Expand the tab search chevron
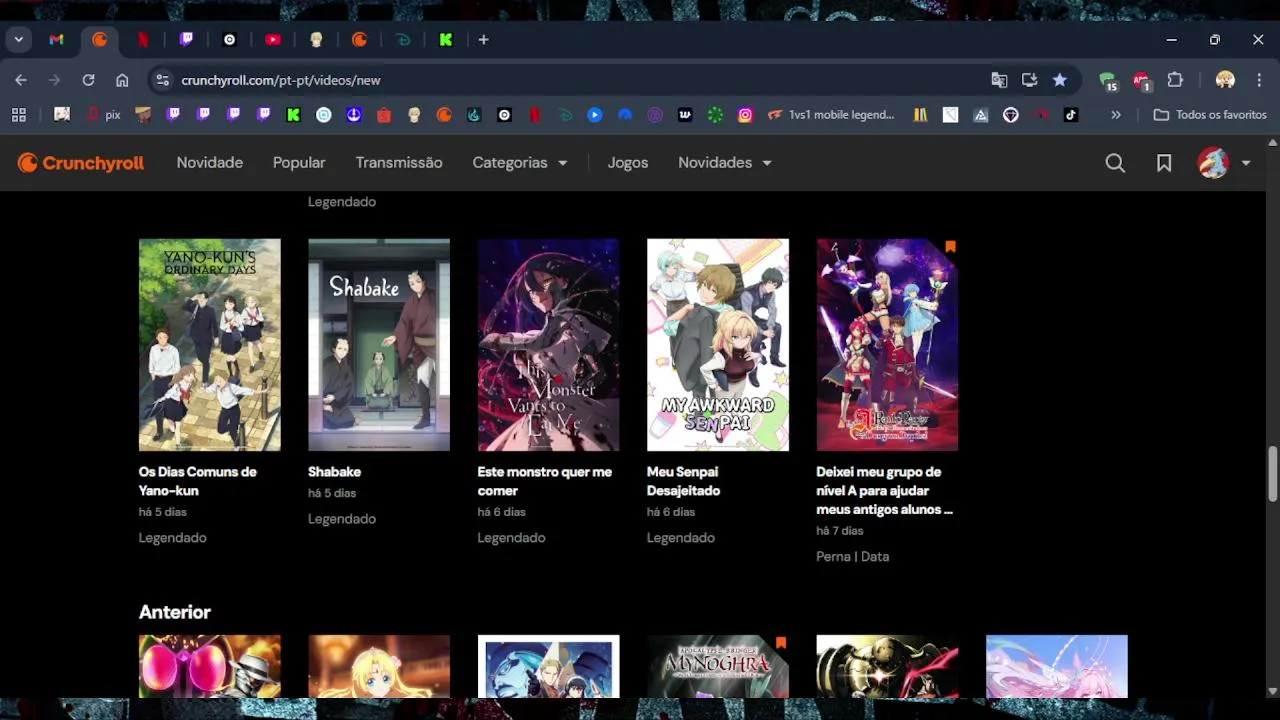 click(x=18, y=40)
